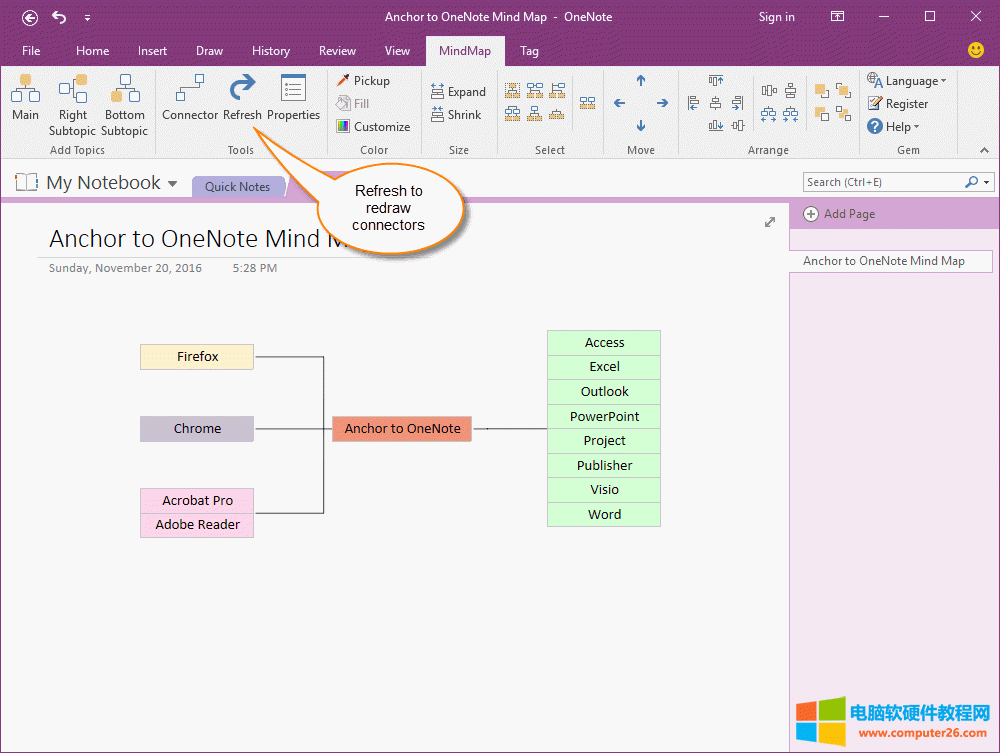Screen dimensions: 1000x753
Task: Collapse the ribbon with the arrow
Action: 983,150
